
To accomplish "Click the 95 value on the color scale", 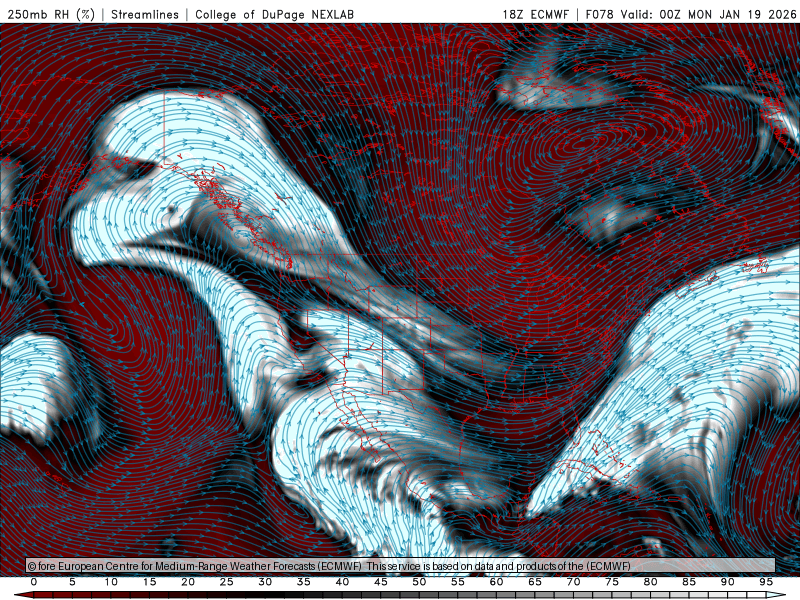I will coord(766,582).
